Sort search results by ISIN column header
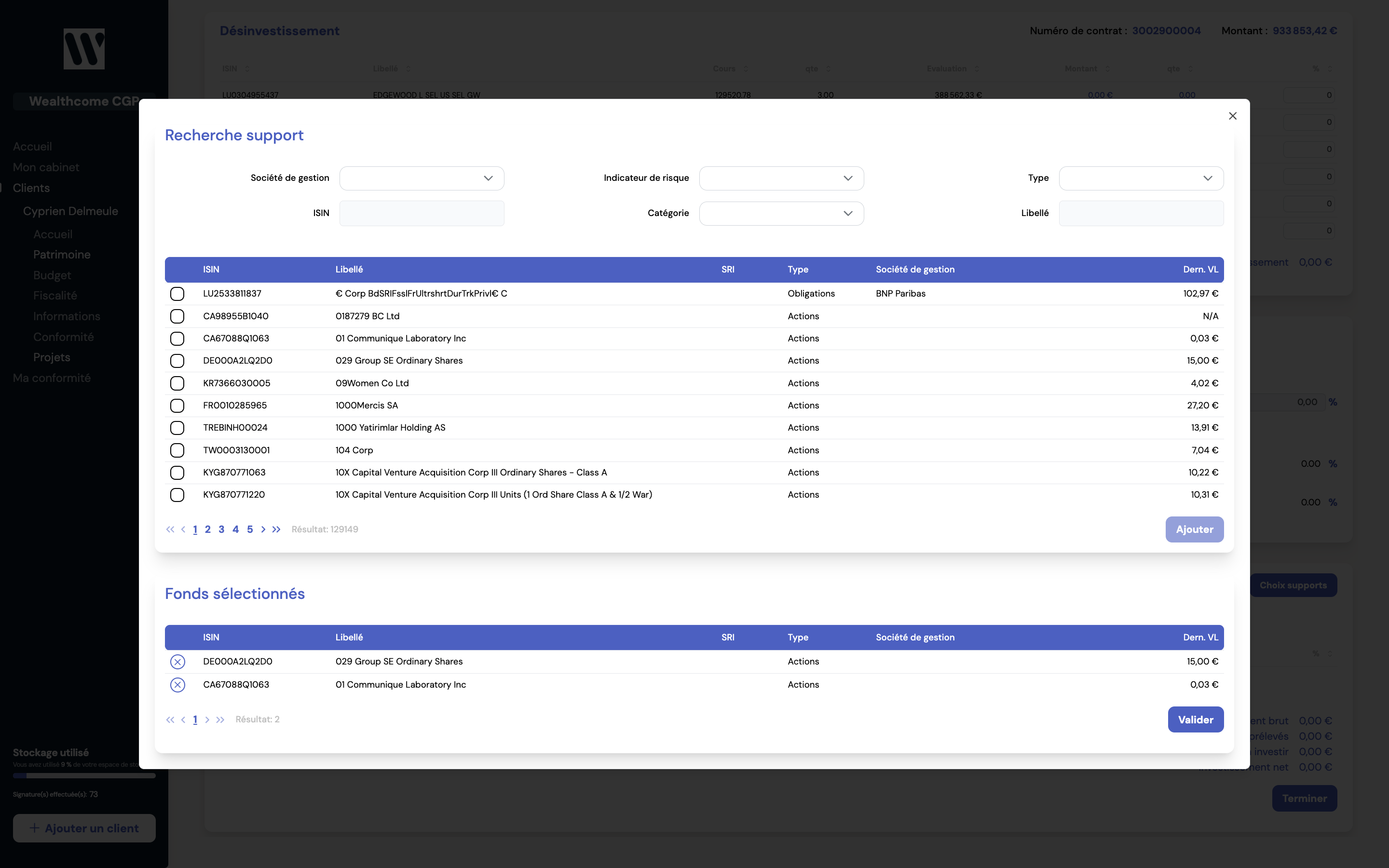Screen dimensions: 1389x868 coord(211,270)
